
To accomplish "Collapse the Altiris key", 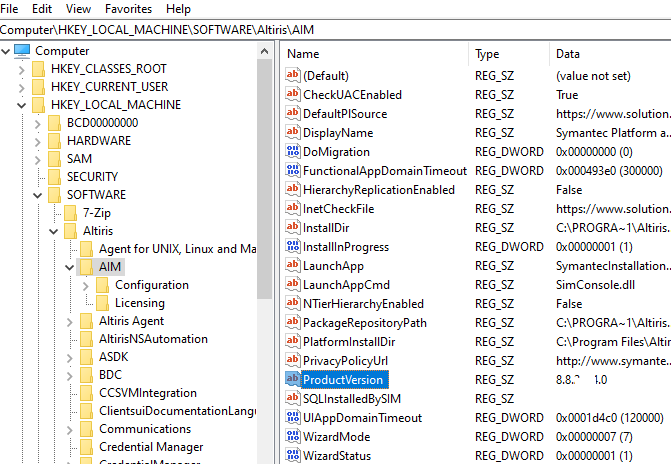I will point(53,231).
